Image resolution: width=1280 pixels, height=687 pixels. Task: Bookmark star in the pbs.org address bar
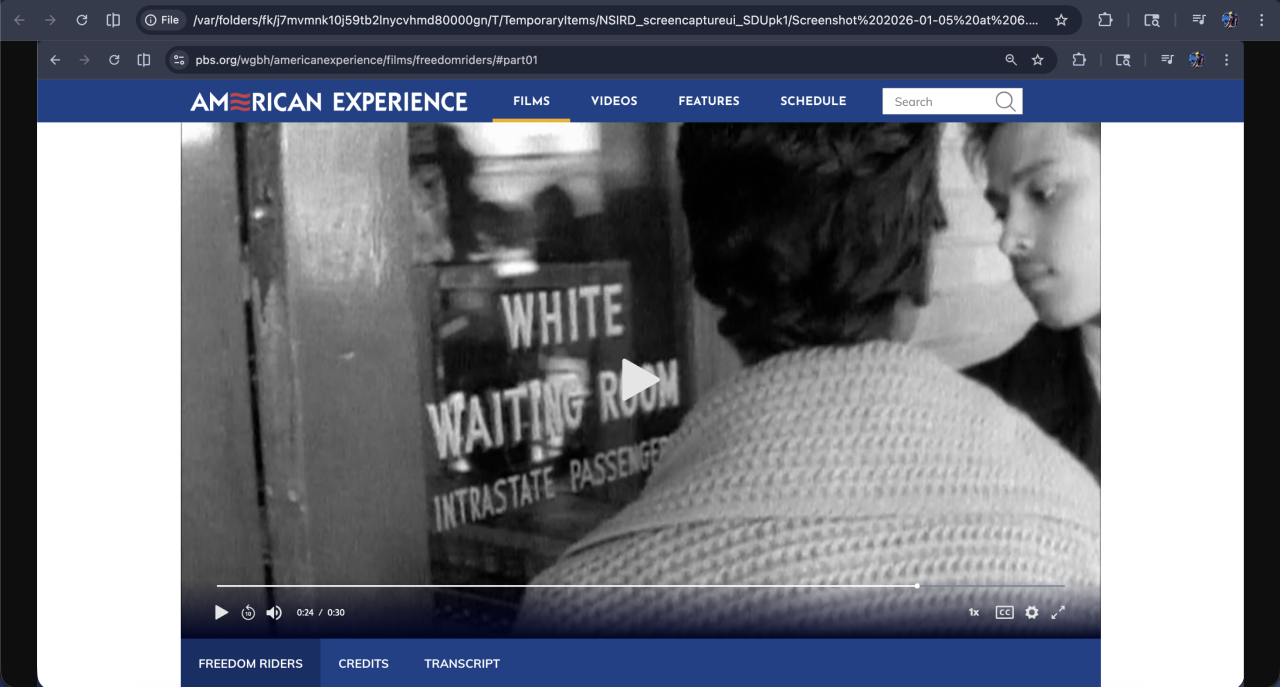1038,60
